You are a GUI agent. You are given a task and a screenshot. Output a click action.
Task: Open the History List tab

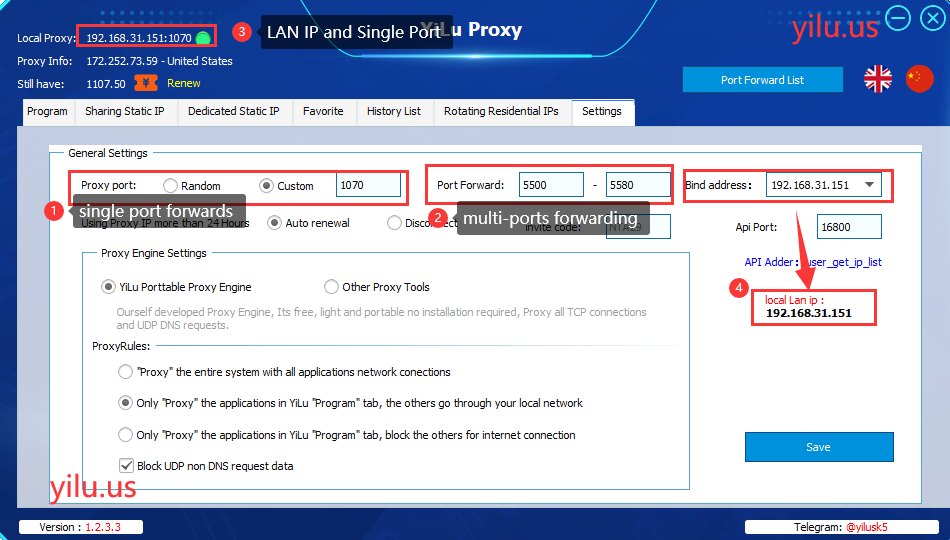click(394, 112)
